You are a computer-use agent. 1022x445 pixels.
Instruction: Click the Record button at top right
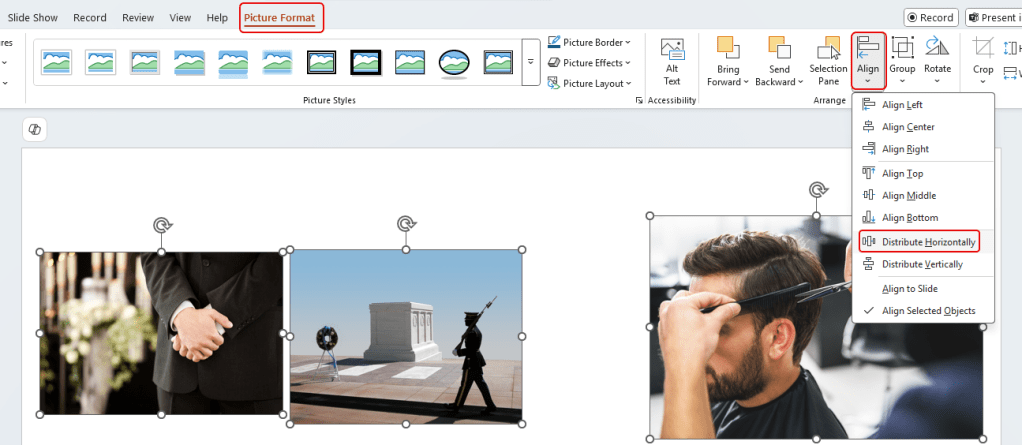pos(929,18)
